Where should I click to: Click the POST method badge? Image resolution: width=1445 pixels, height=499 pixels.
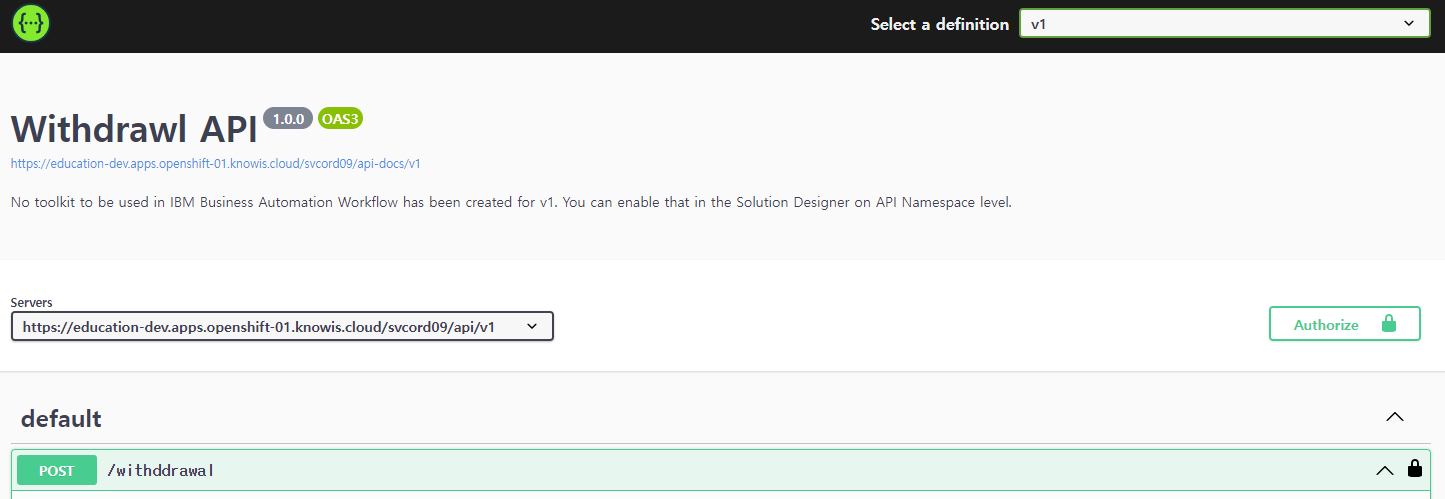pos(57,470)
